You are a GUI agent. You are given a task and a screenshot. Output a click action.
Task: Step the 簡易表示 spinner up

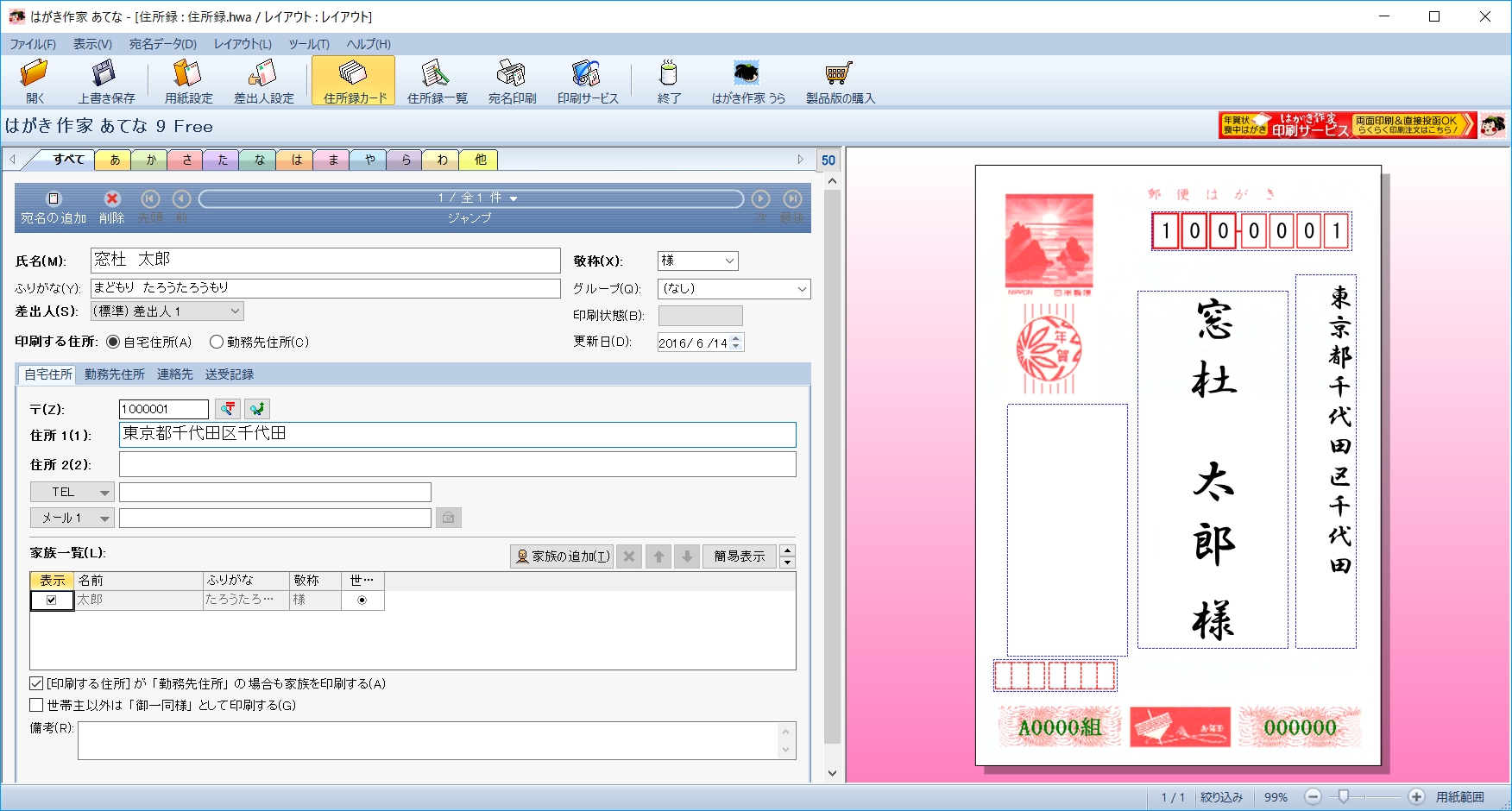(787, 550)
